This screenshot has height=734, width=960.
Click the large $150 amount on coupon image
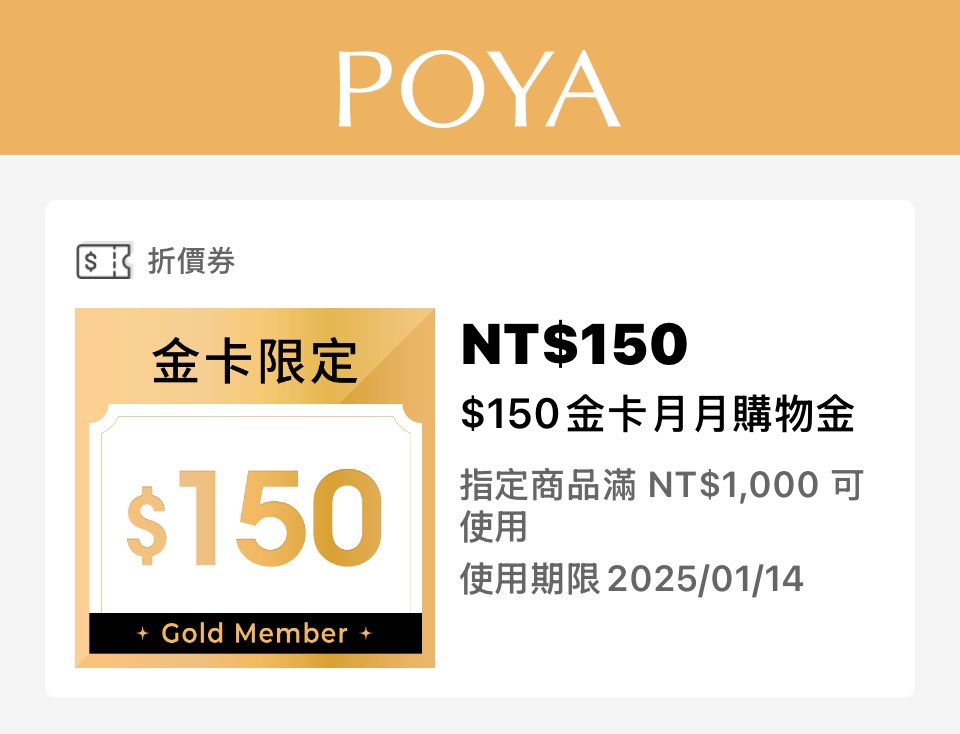pos(258,517)
